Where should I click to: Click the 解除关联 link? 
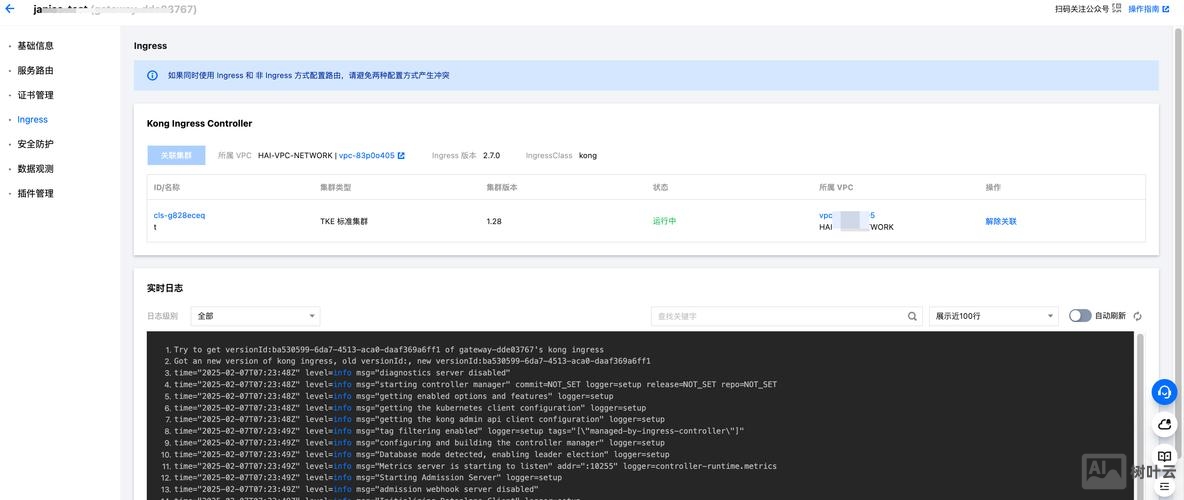click(x=1001, y=221)
